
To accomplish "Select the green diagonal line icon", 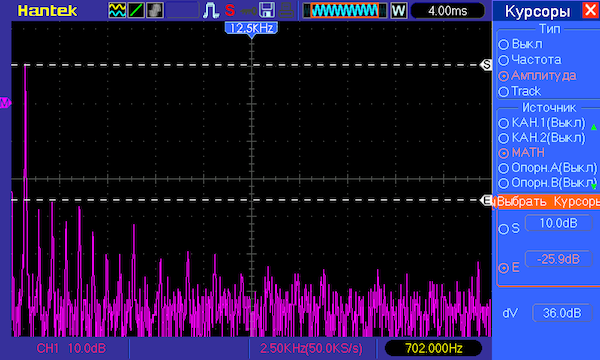I will 136,10.
